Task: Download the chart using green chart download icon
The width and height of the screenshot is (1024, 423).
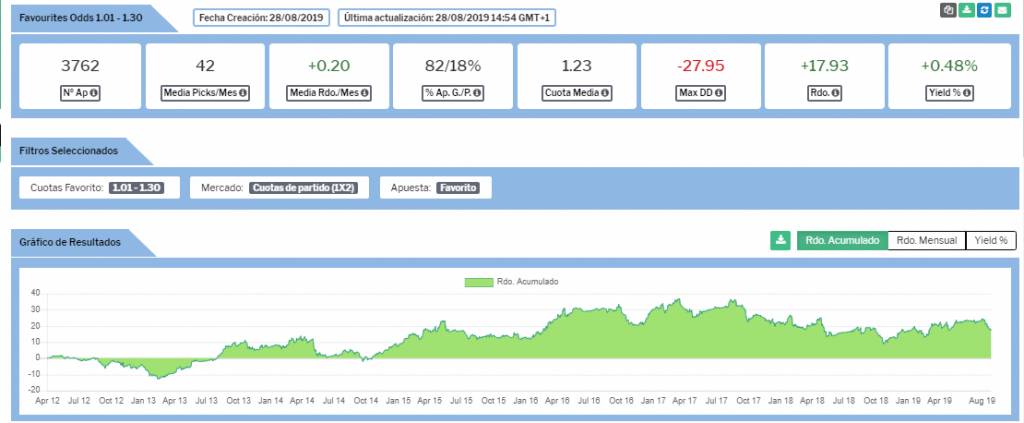Action: pos(780,240)
